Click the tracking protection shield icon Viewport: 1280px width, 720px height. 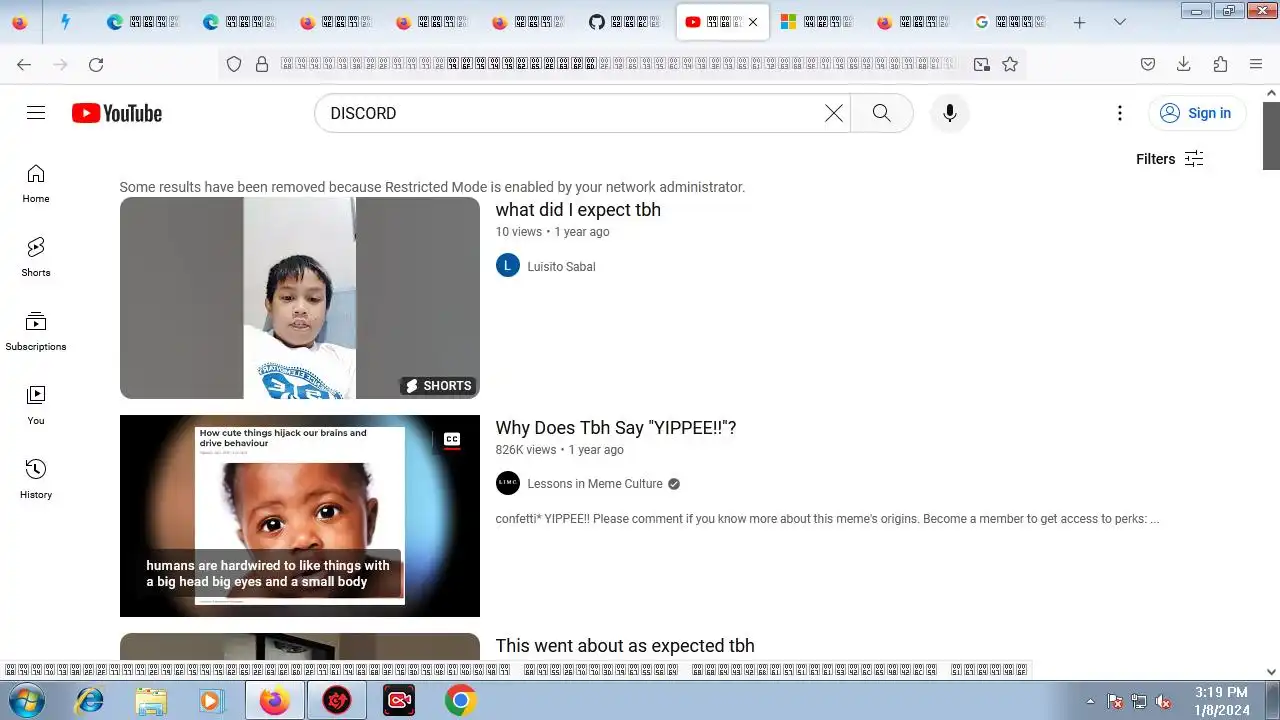234,64
